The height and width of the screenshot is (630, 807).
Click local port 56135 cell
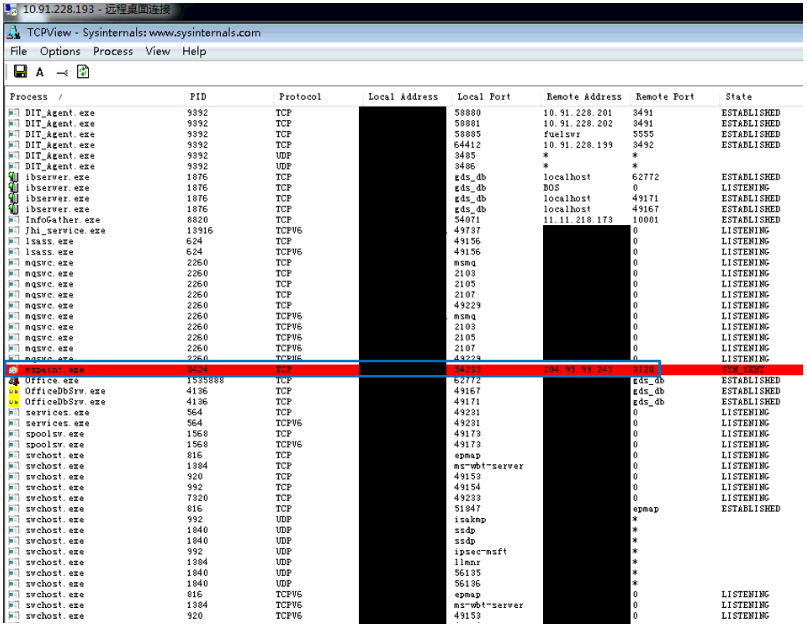tap(467, 573)
